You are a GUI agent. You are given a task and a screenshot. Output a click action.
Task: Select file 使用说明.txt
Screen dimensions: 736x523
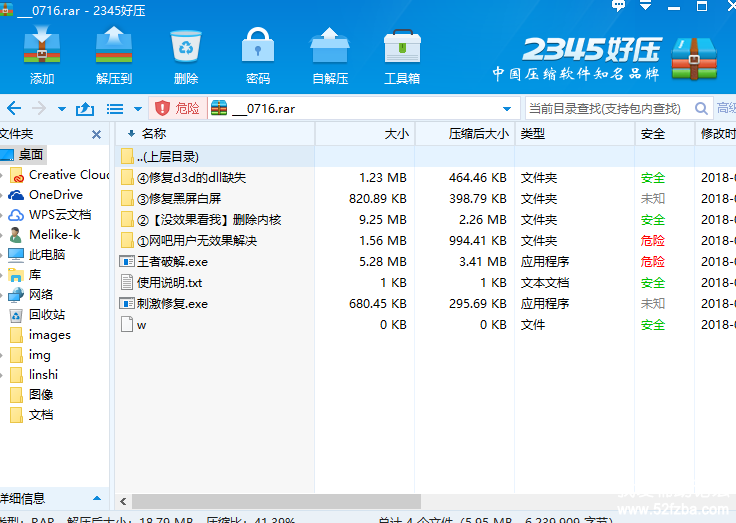click(x=425, y=283)
